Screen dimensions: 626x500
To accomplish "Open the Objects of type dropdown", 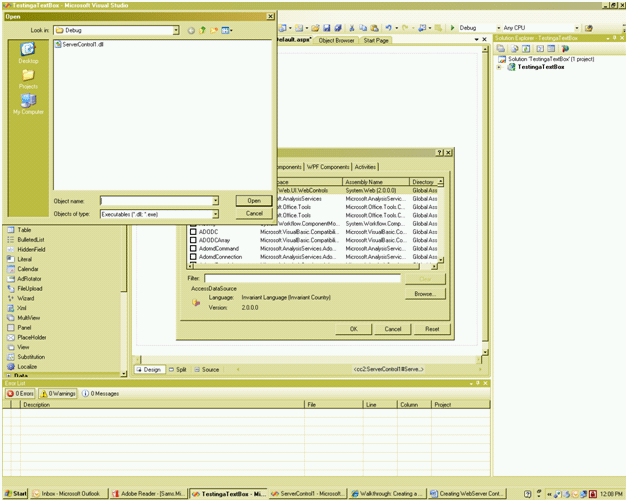I will tap(215, 214).
